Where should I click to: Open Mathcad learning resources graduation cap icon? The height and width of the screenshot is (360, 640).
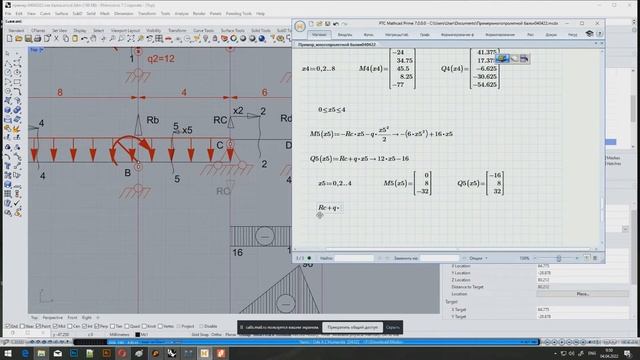click(589, 34)
